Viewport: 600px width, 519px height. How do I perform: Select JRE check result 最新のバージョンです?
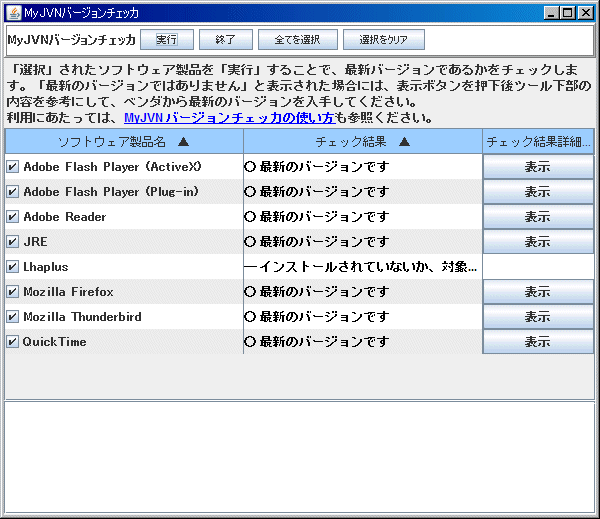pos(324,242)
